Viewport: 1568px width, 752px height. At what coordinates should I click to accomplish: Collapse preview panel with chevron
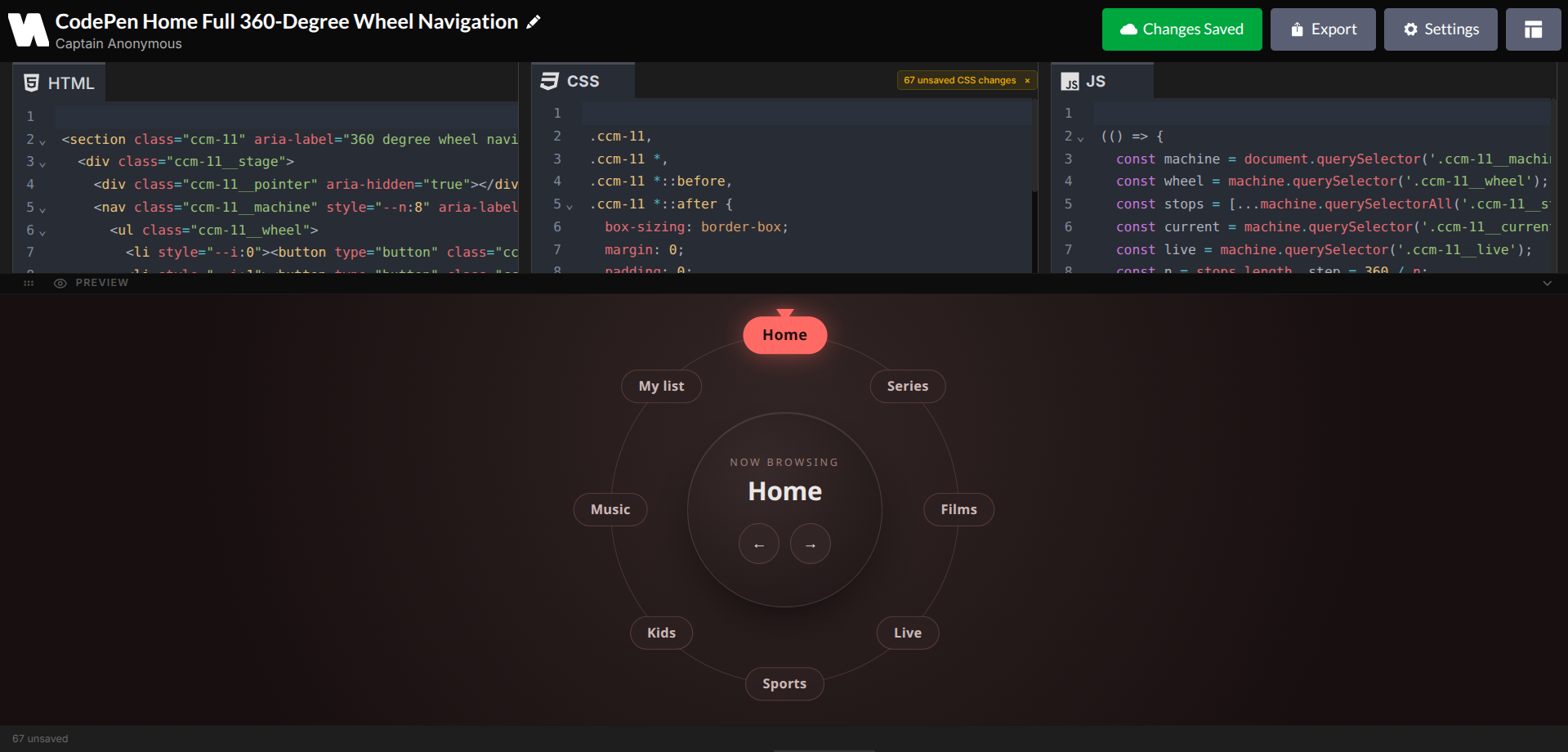click(1547, 283)
